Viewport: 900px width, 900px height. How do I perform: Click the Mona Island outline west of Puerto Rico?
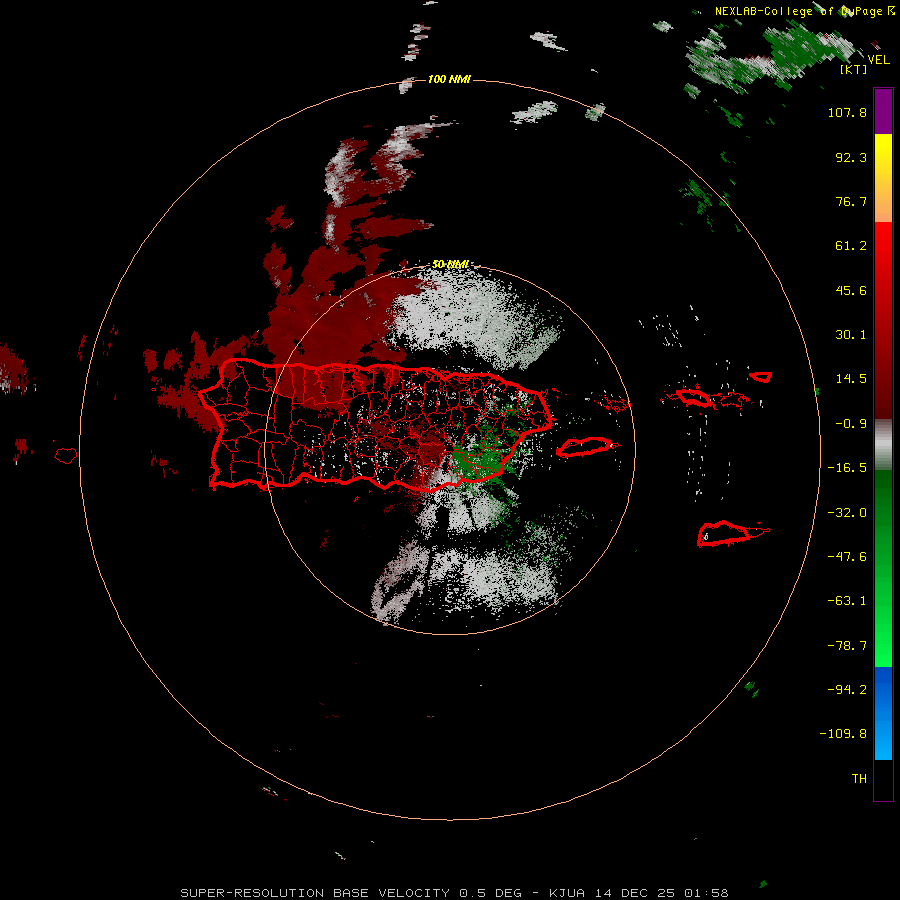[66, 455]
